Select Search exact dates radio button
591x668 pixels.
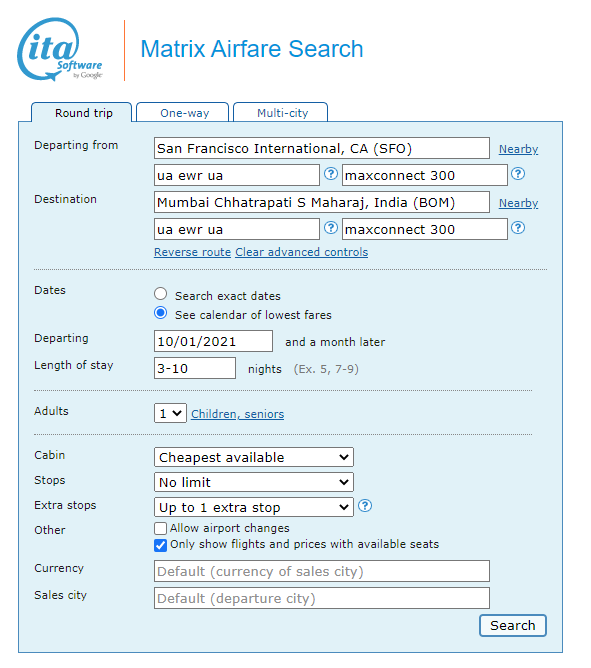pos(161,294)
